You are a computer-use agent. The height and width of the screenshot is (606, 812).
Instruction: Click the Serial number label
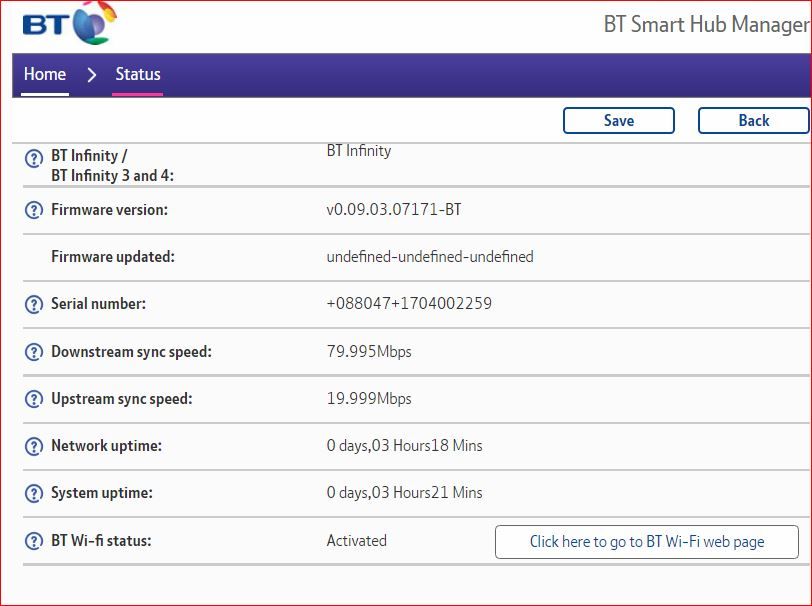click(x=98, y=304)
